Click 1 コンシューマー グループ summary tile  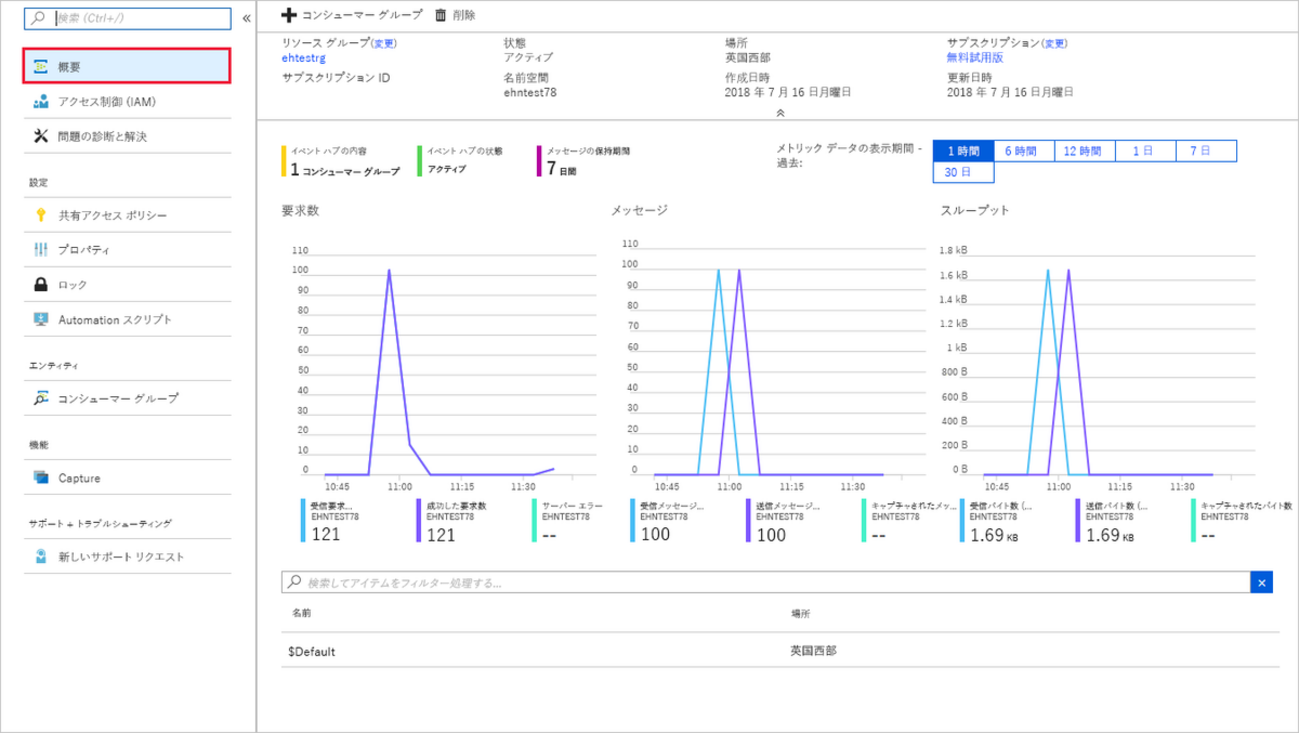coord(342,161)
